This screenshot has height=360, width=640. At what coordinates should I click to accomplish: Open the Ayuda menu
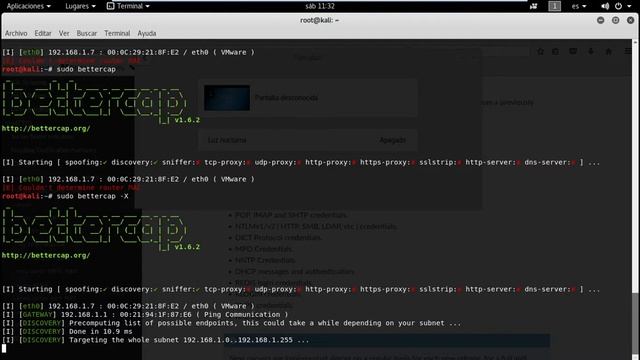[147, 33]
